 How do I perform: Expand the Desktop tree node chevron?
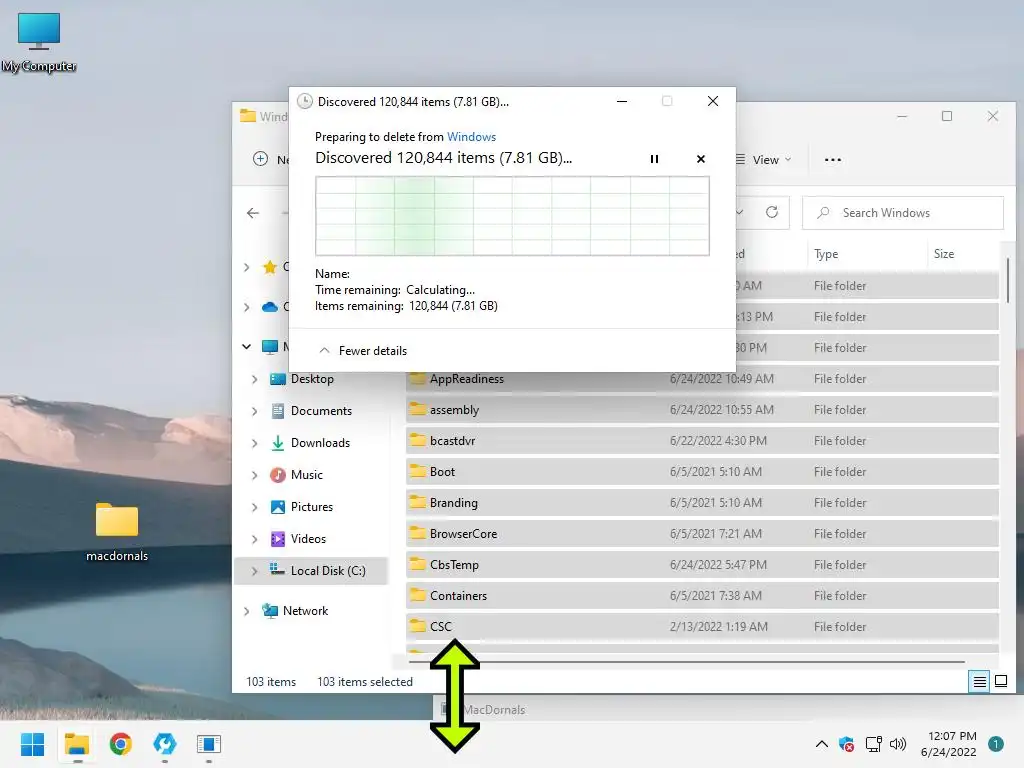(x=254, y=379)
